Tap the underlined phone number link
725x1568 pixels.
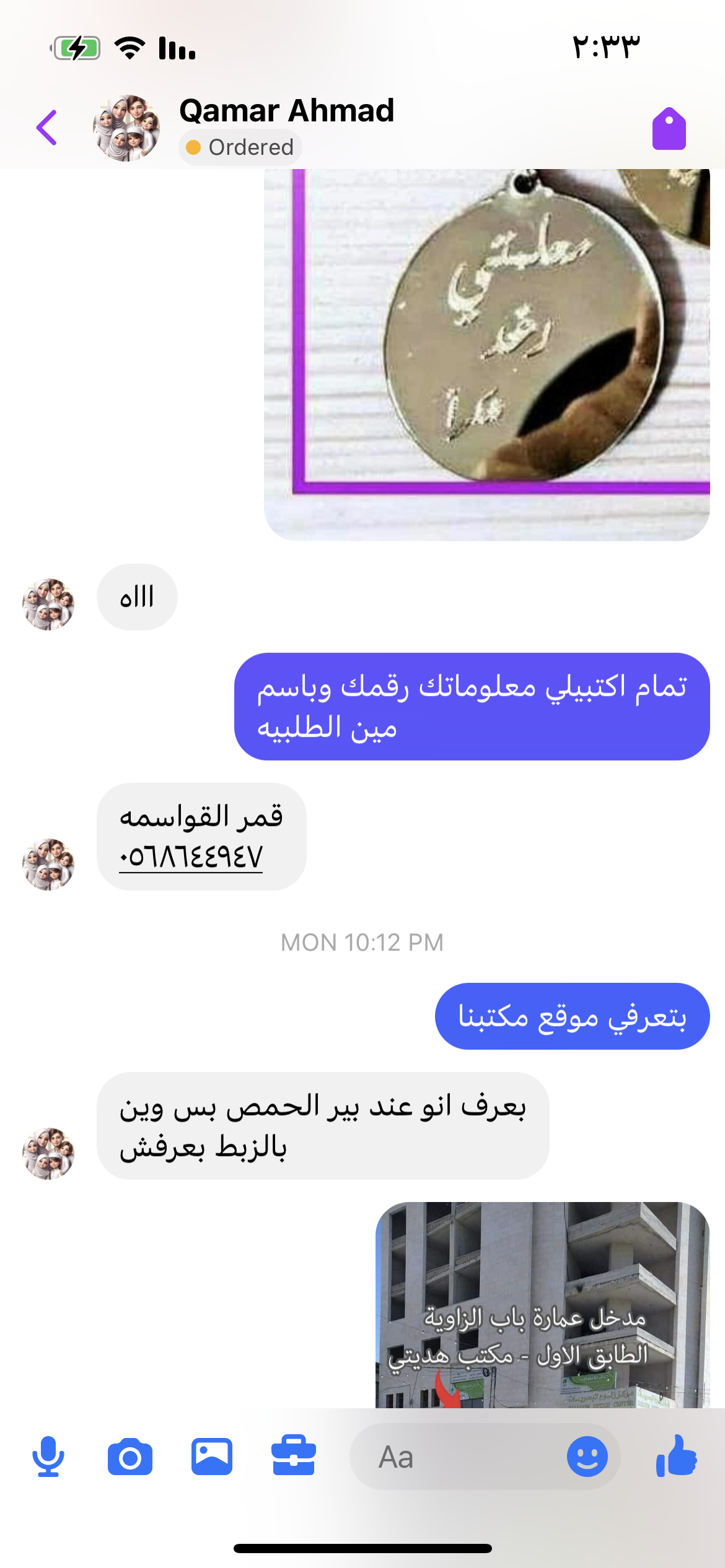tap(191, 857)
